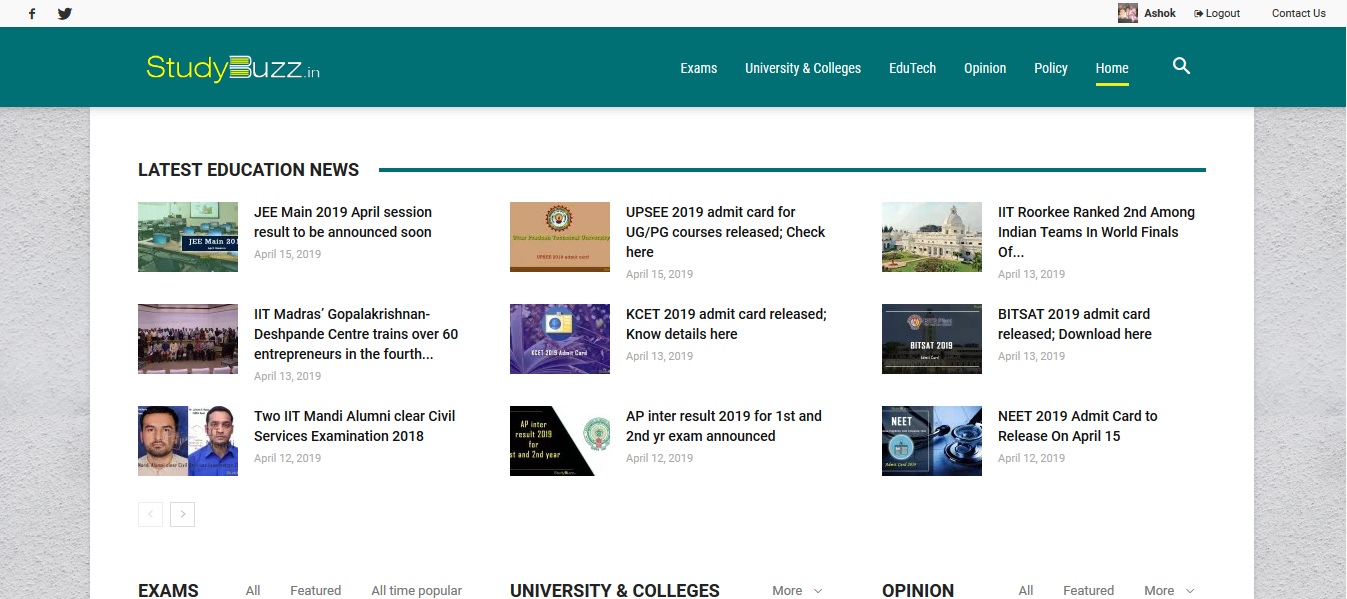Log out using the Logout link

click(x=1217, y=13)
